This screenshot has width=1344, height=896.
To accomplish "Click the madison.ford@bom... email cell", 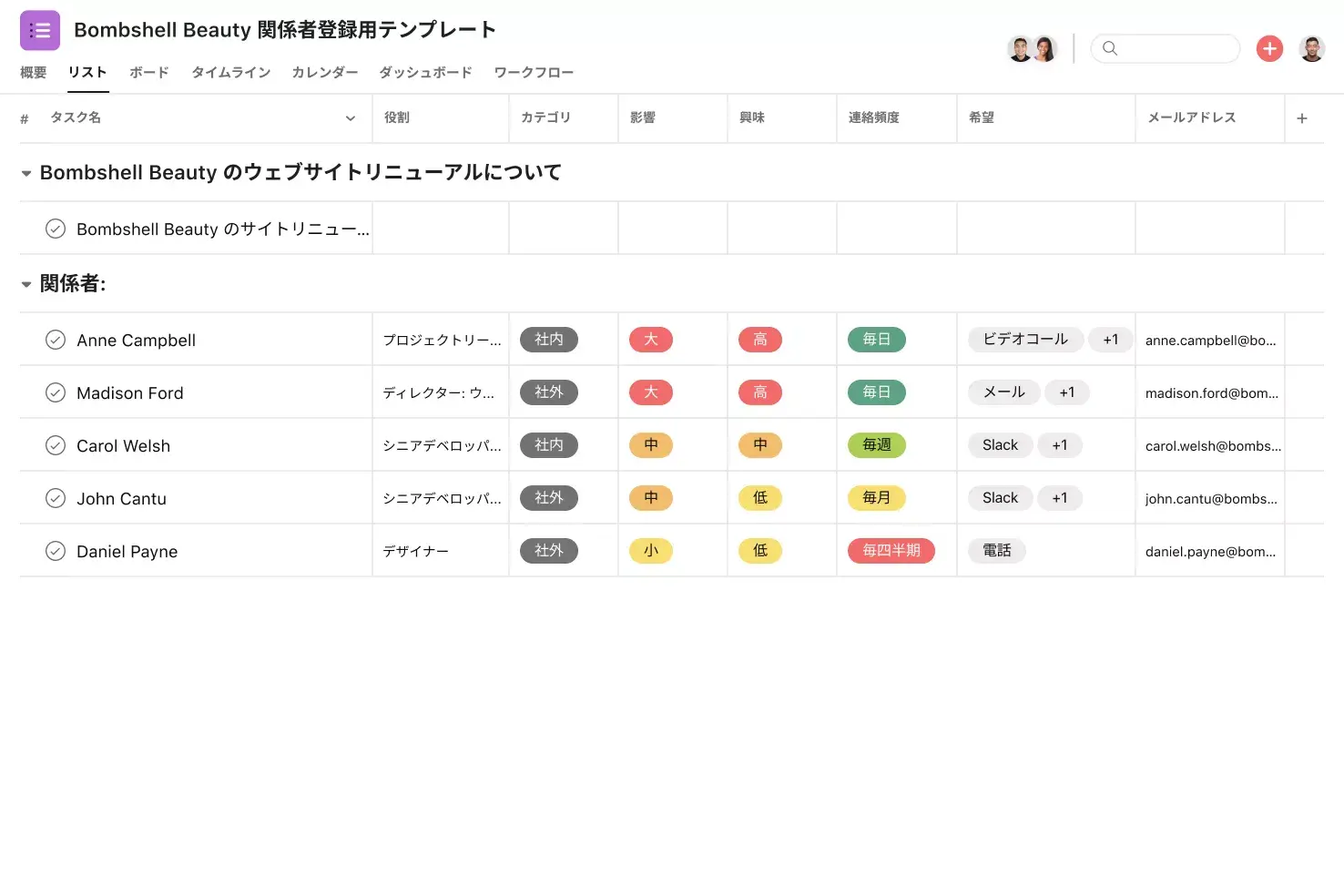I will tap(1210, 392).
